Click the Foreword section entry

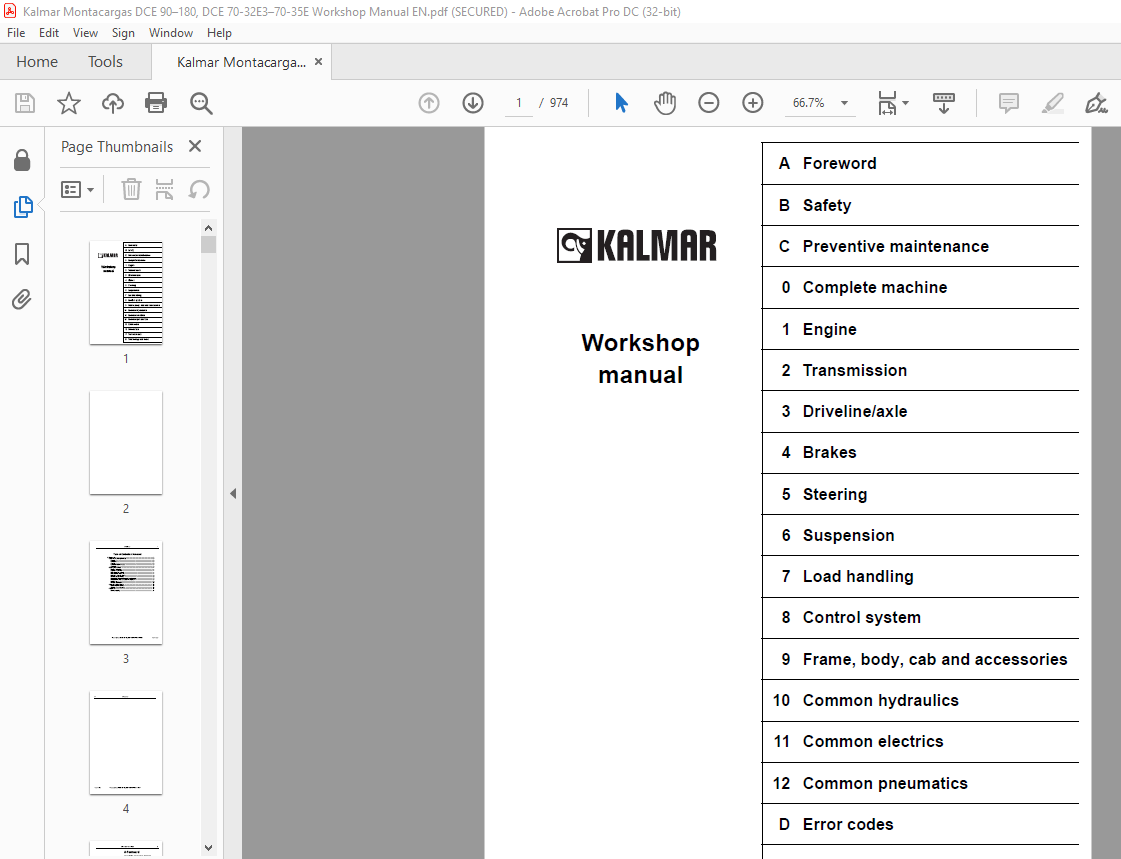920,164
